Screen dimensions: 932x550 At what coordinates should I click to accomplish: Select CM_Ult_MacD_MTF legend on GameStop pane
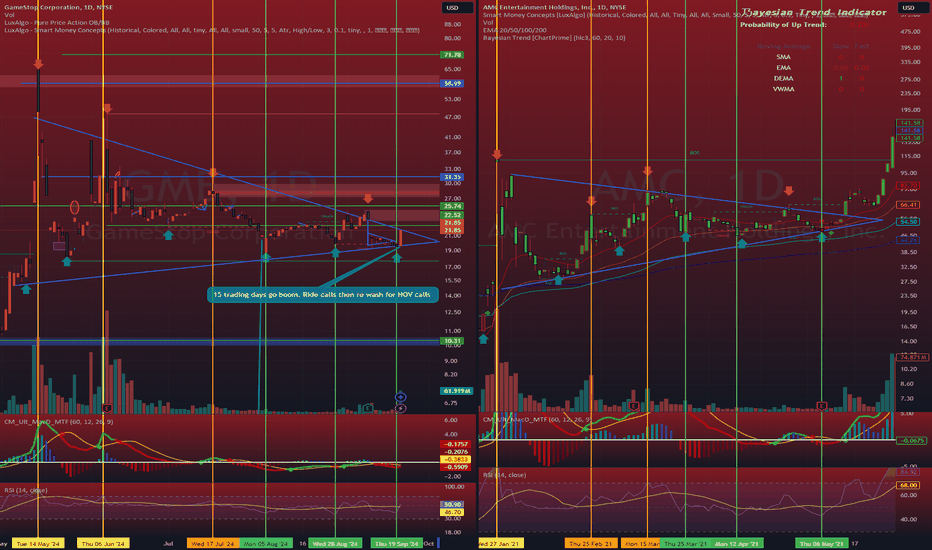pos(58,422)
